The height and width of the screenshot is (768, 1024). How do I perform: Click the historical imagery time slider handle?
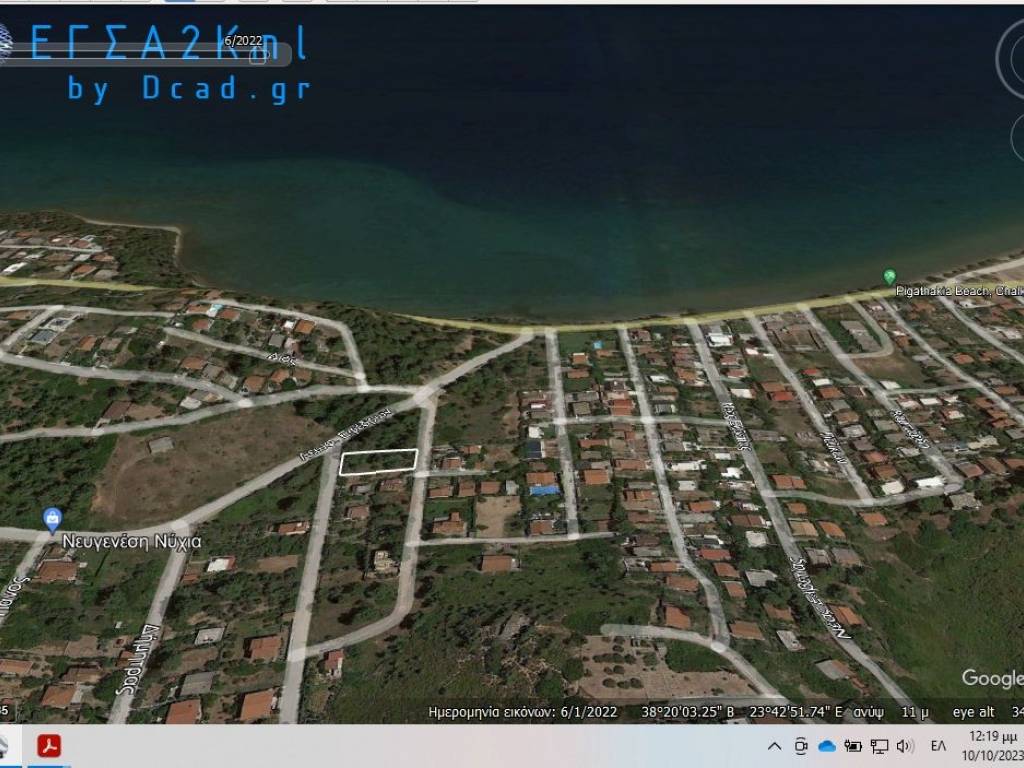click(257, 56)
